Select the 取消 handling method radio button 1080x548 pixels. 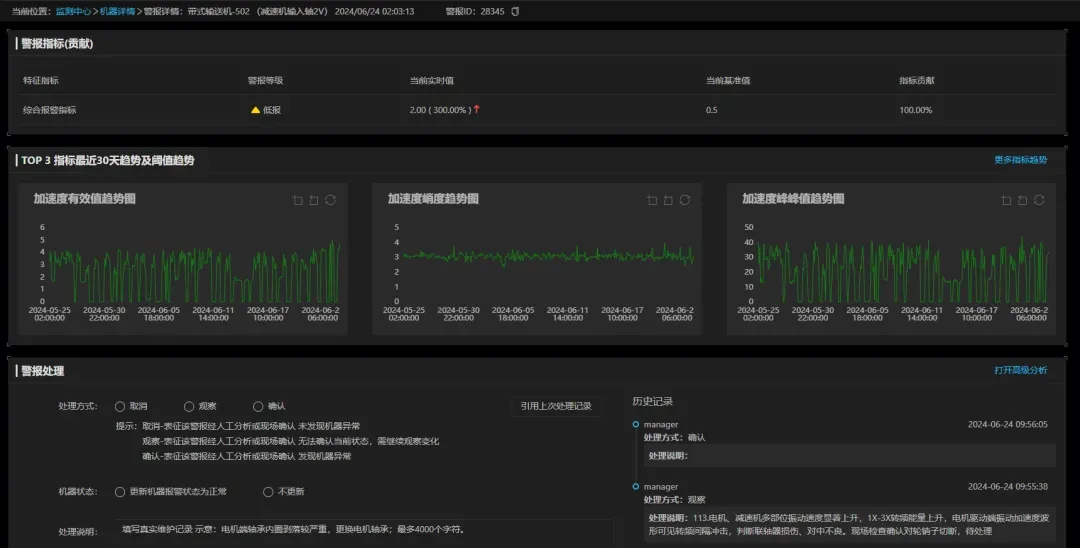(x=120, y=406)
